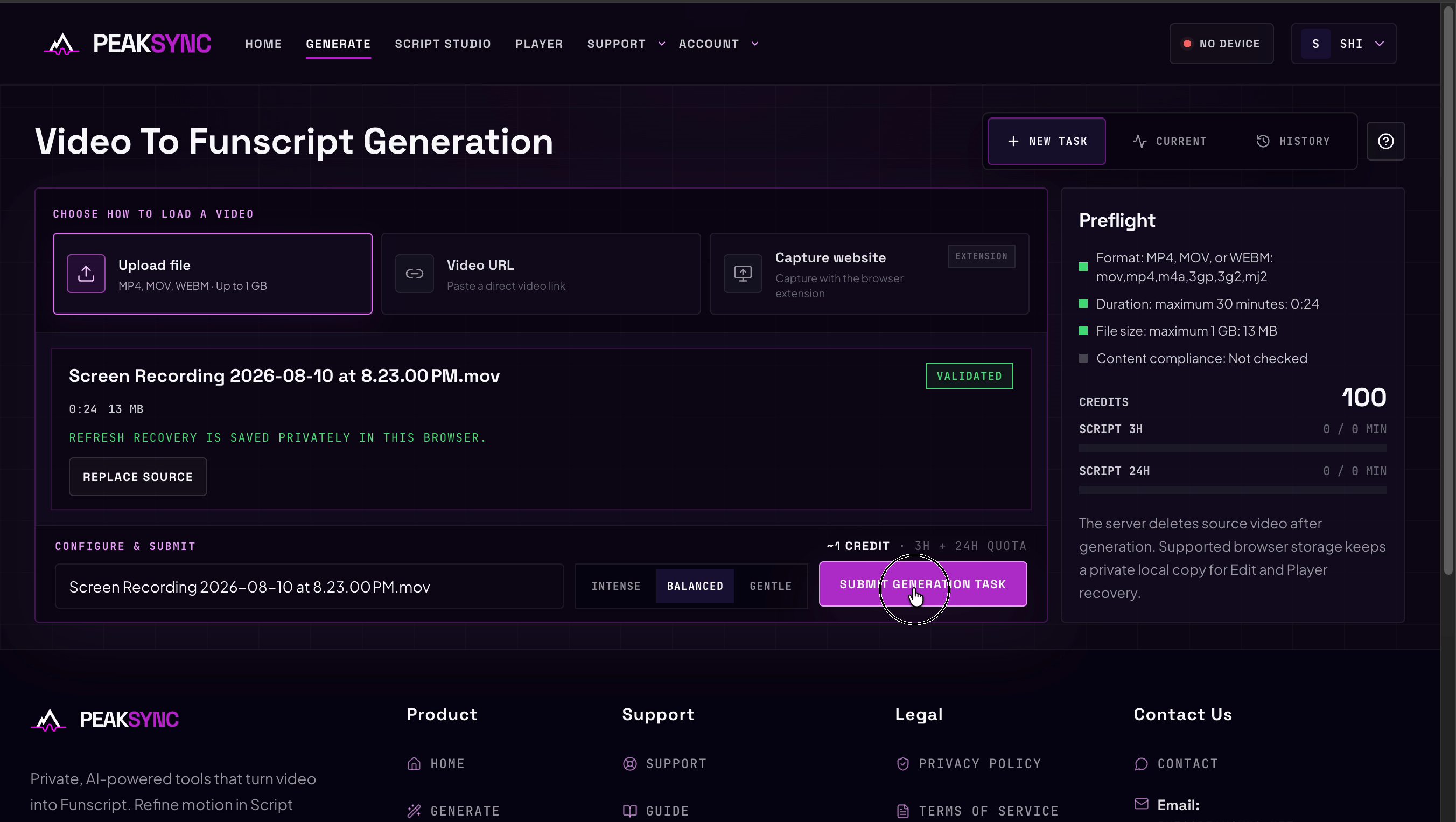The image size is (1456, 822).
Task: Click the No Device status button
Action: tap(1221, 44)
